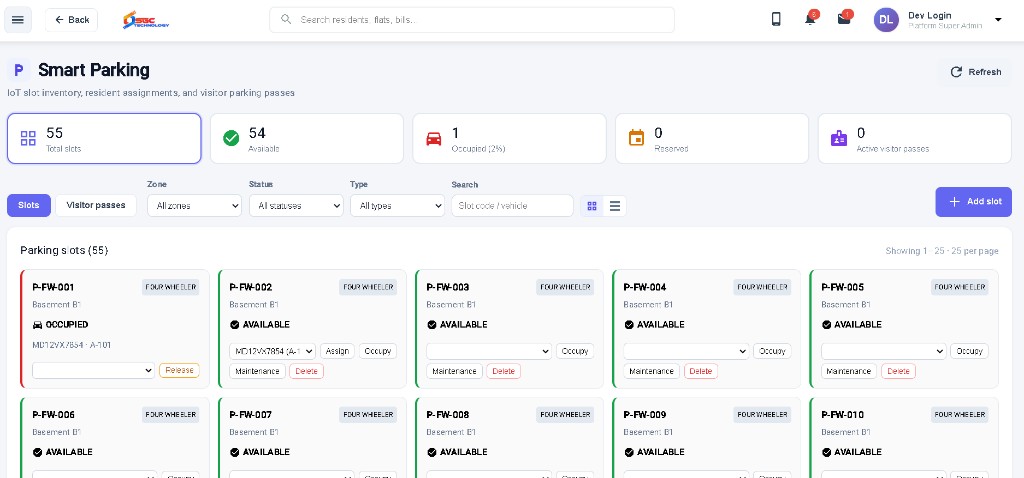This screenshot has width=1024, height=478.
Task: Go back with the Back button
Action: pyautogui.click(x=71, y=20)
